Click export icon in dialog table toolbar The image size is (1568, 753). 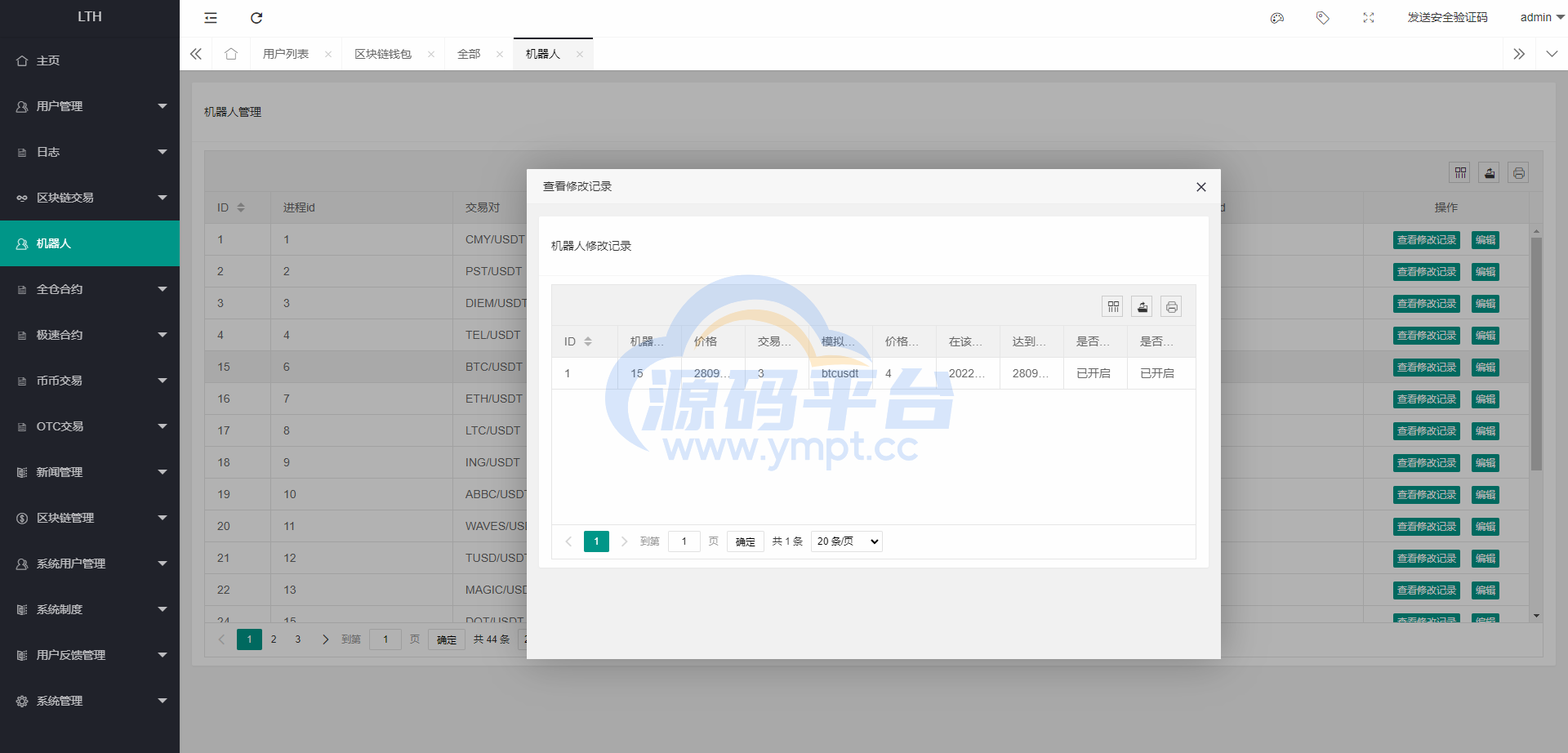1143,306
